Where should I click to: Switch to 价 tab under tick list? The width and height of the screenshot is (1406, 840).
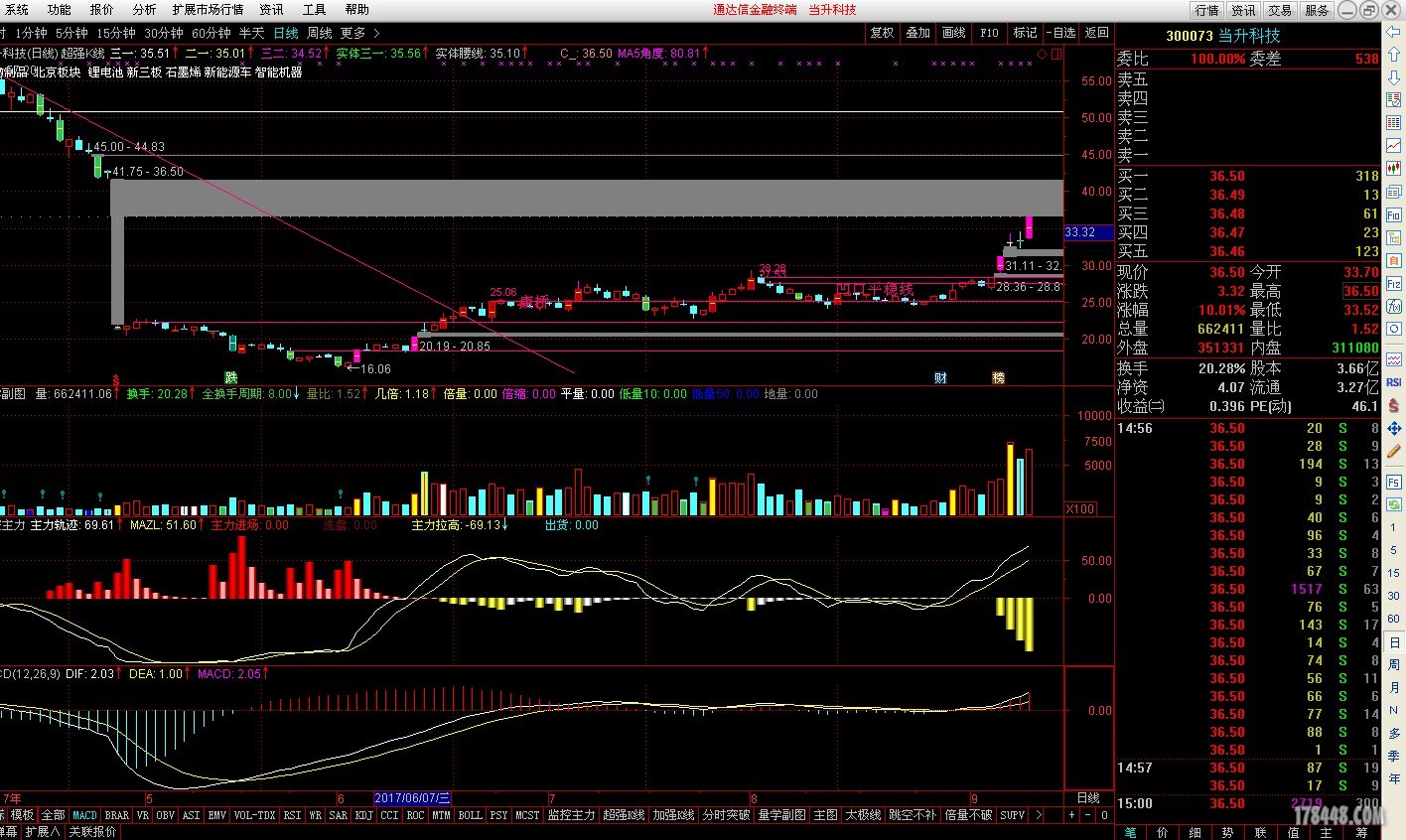(x=1163, y=832)
